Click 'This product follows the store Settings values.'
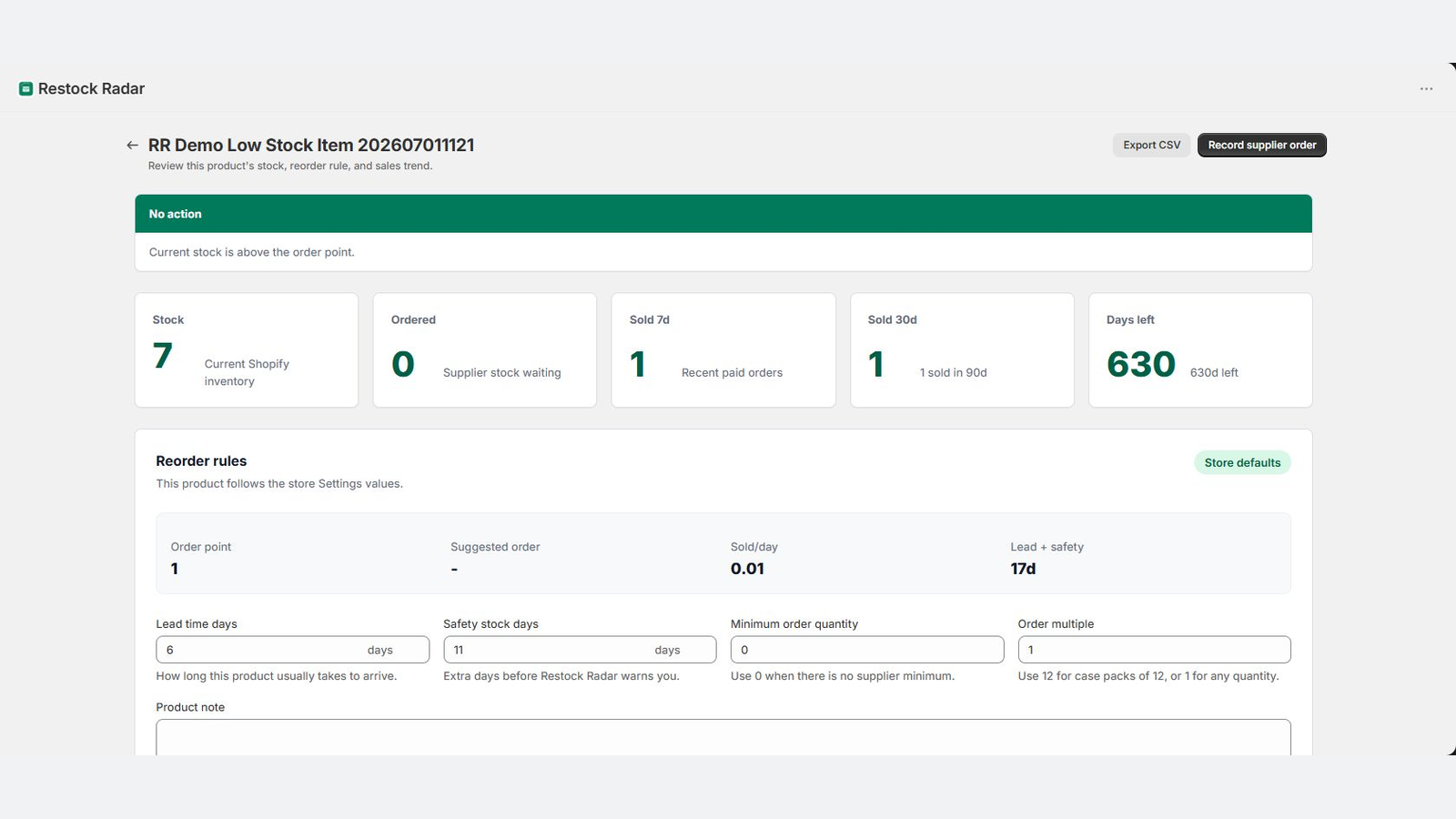 (x=279, y=483)
